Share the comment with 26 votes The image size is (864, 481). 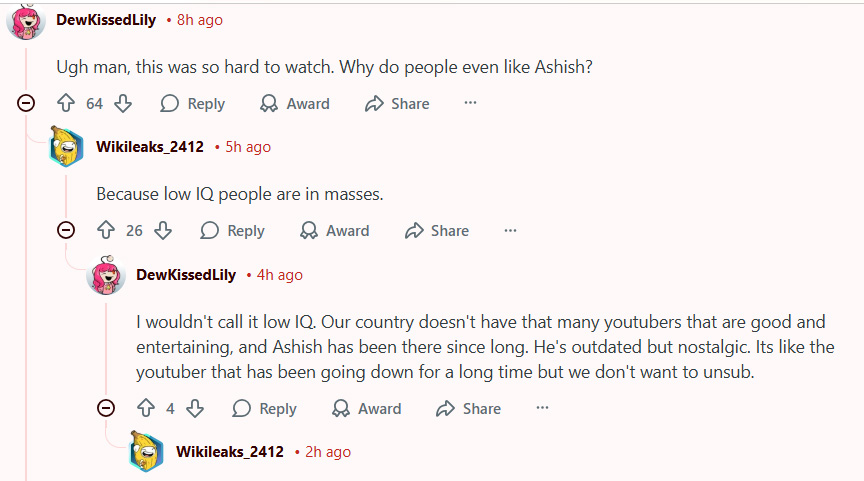coord(437,230)
